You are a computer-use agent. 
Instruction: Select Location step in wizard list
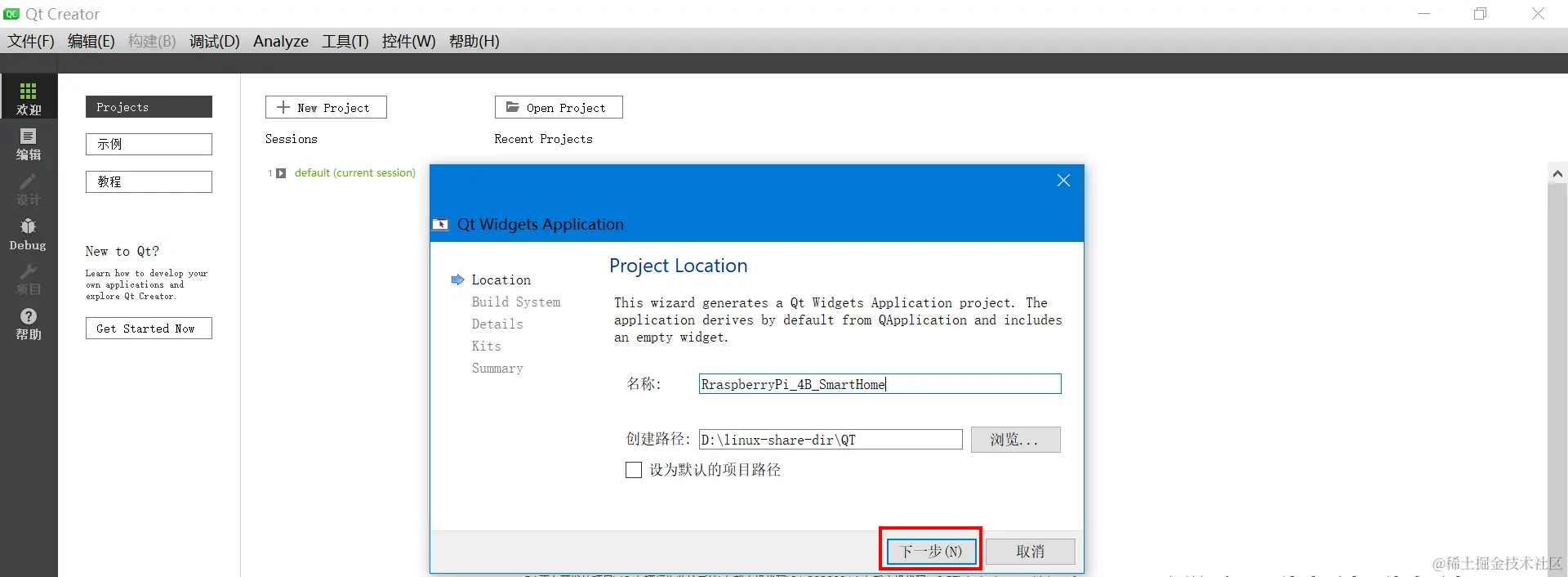tap(501, 280)
